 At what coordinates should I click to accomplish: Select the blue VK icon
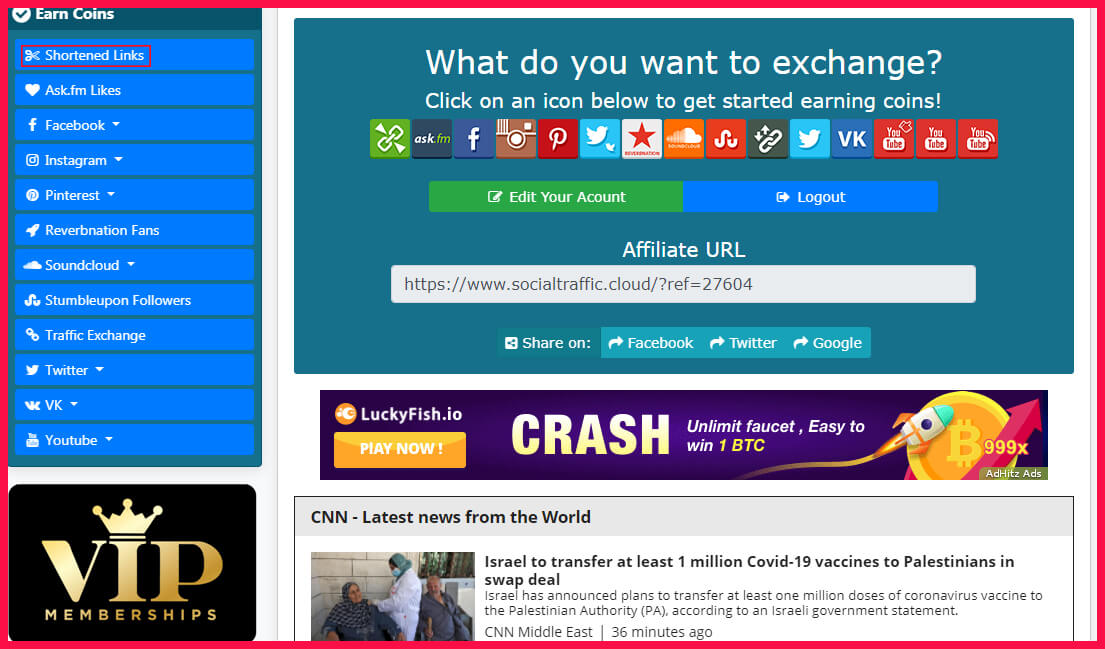(851, 139)
